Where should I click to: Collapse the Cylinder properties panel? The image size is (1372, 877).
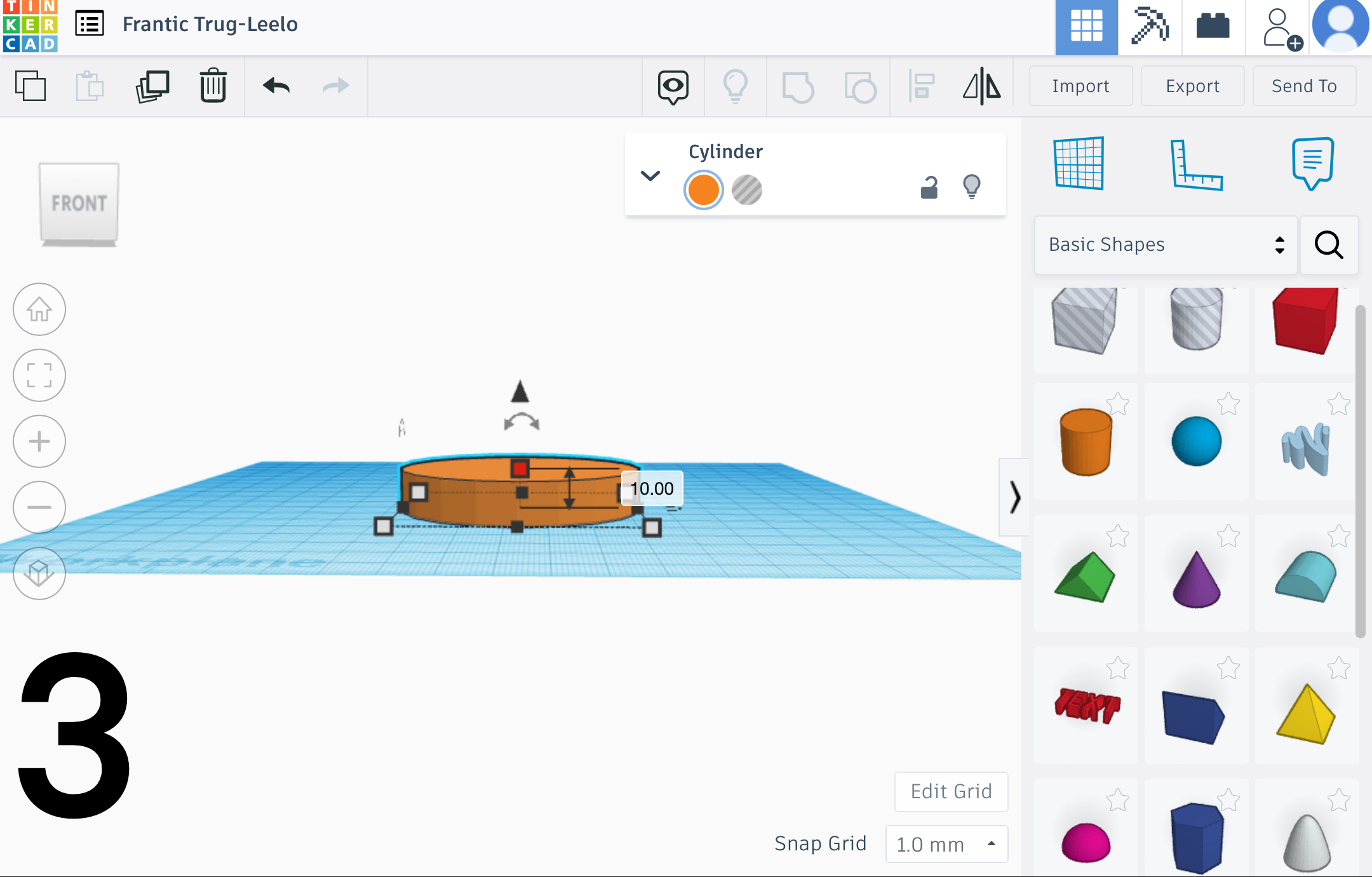click(650, 175)
